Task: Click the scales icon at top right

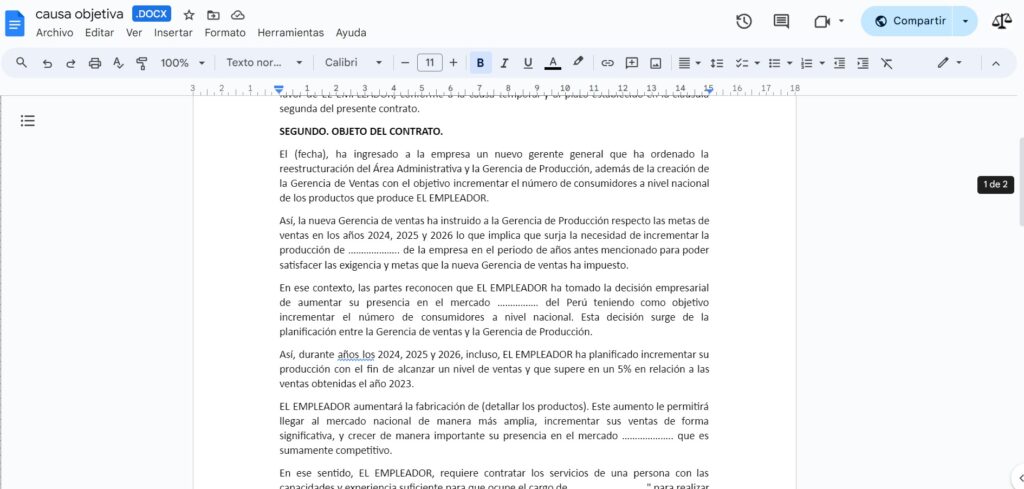Action: point(1002,21)
